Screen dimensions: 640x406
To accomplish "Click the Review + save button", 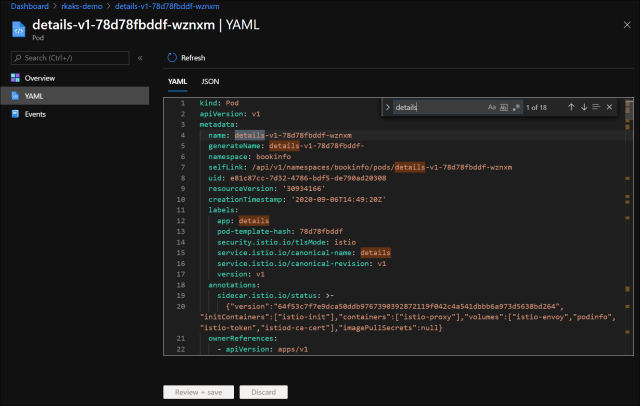I will tap(198, 392).
